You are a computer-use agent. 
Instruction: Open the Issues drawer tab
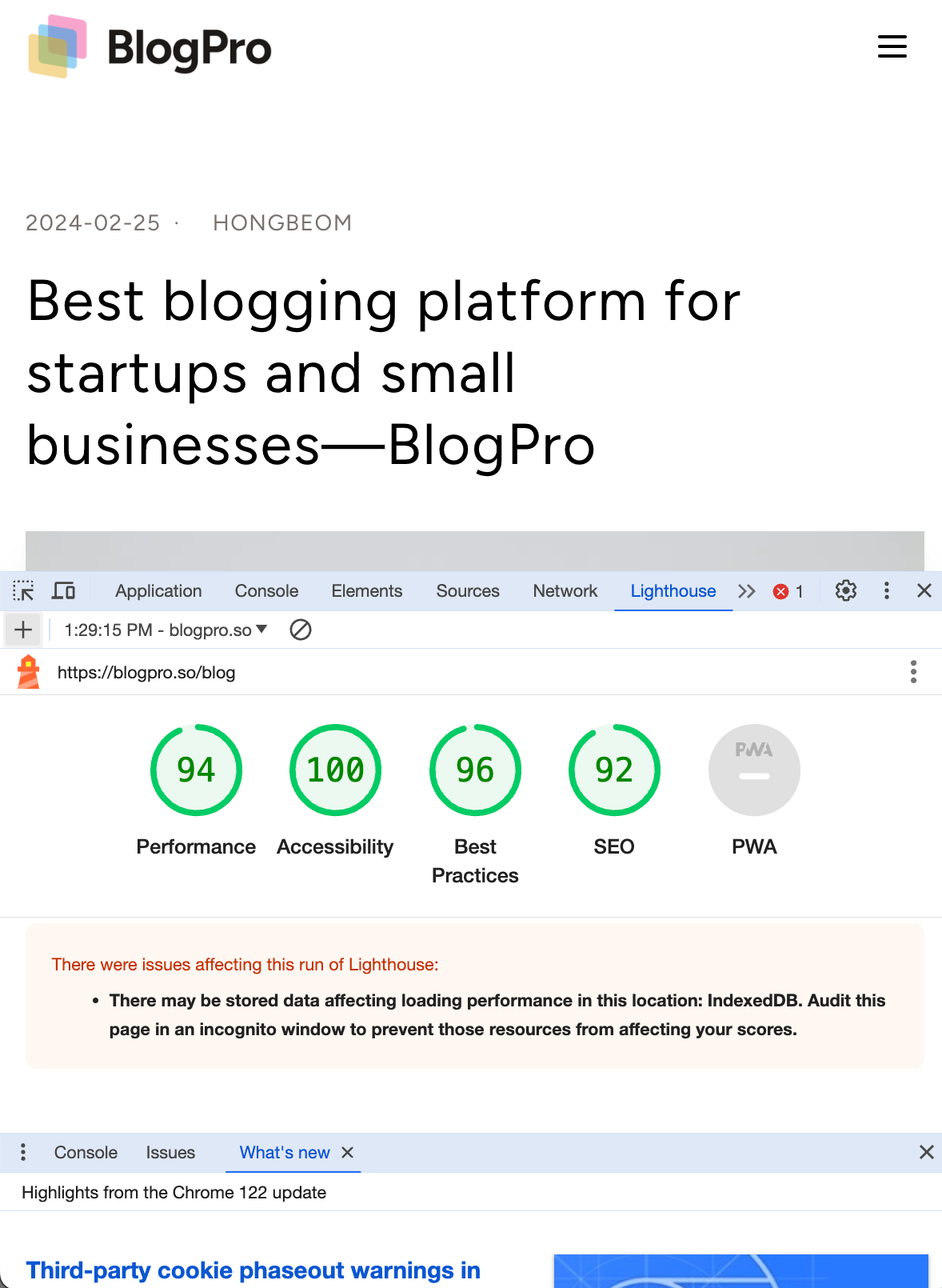pos(170,1152)
